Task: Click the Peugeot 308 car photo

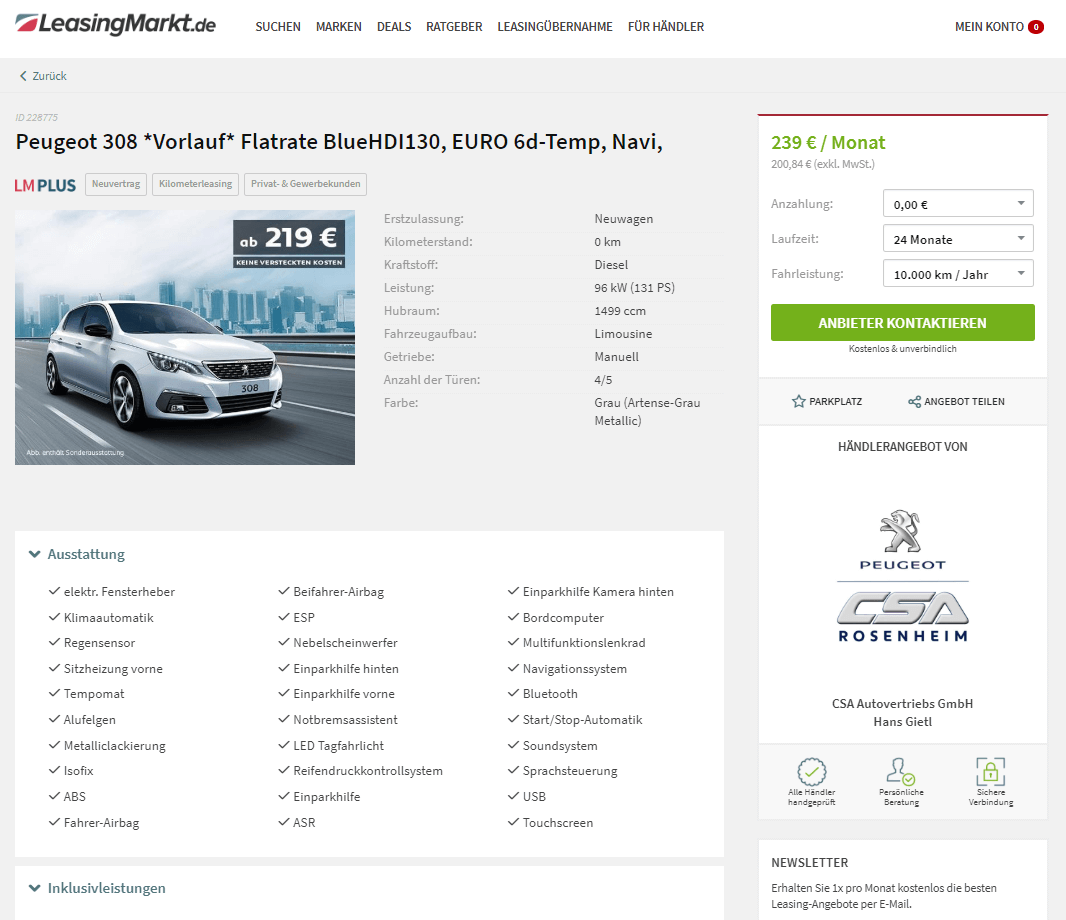Action: pos(185,337)
